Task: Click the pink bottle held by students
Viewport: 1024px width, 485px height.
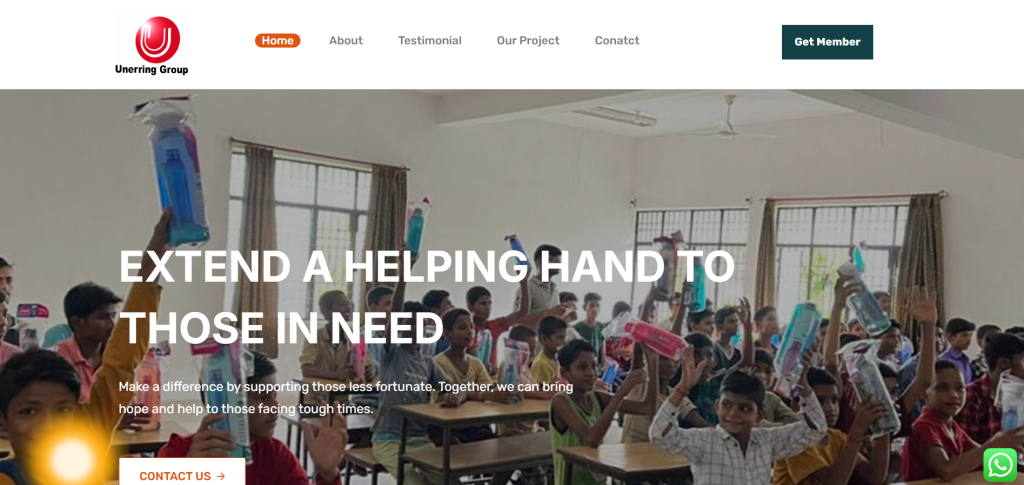Action: (649, 336)
